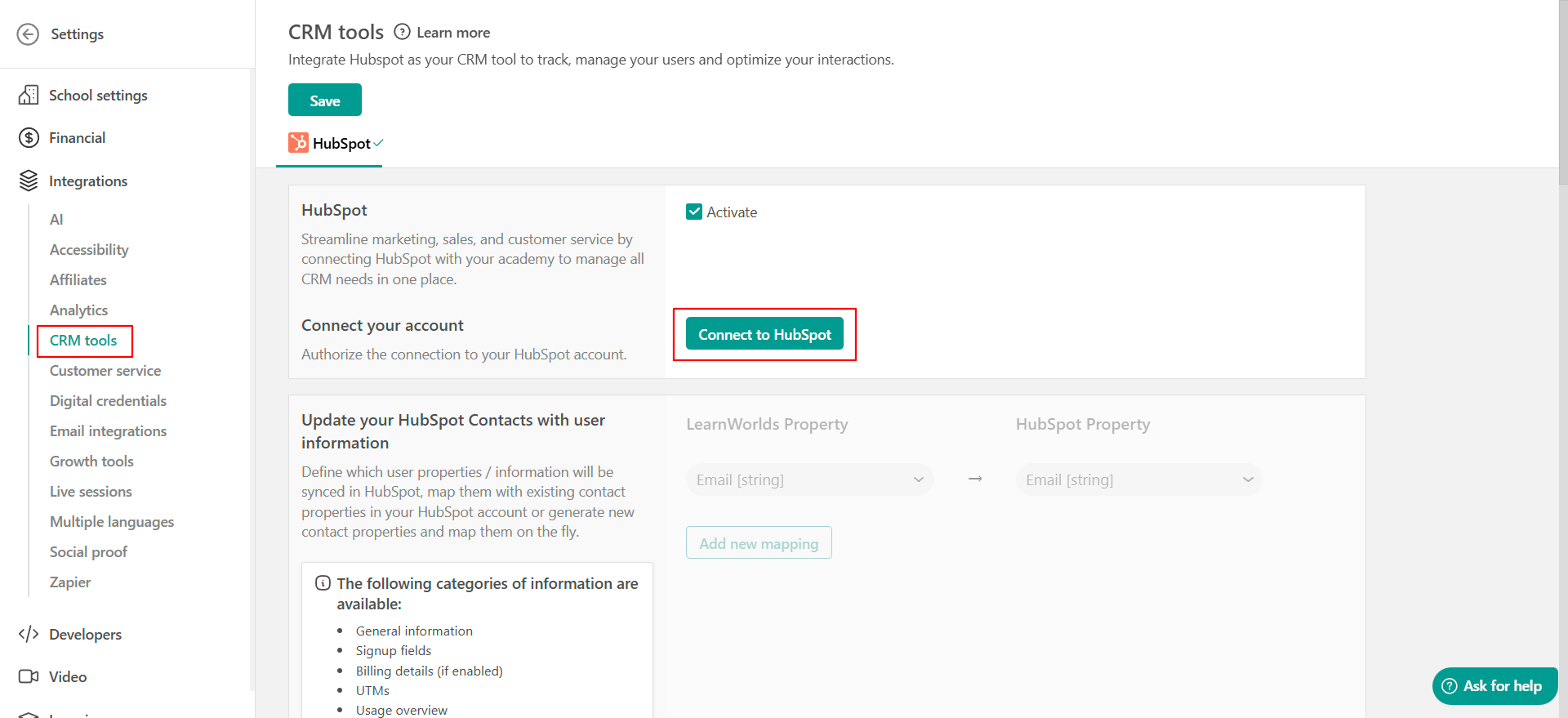Image resolution: width=1568 pixels, height=718 pixels.
Task: Open School settings via its building icon
Action: pos(29,95)
